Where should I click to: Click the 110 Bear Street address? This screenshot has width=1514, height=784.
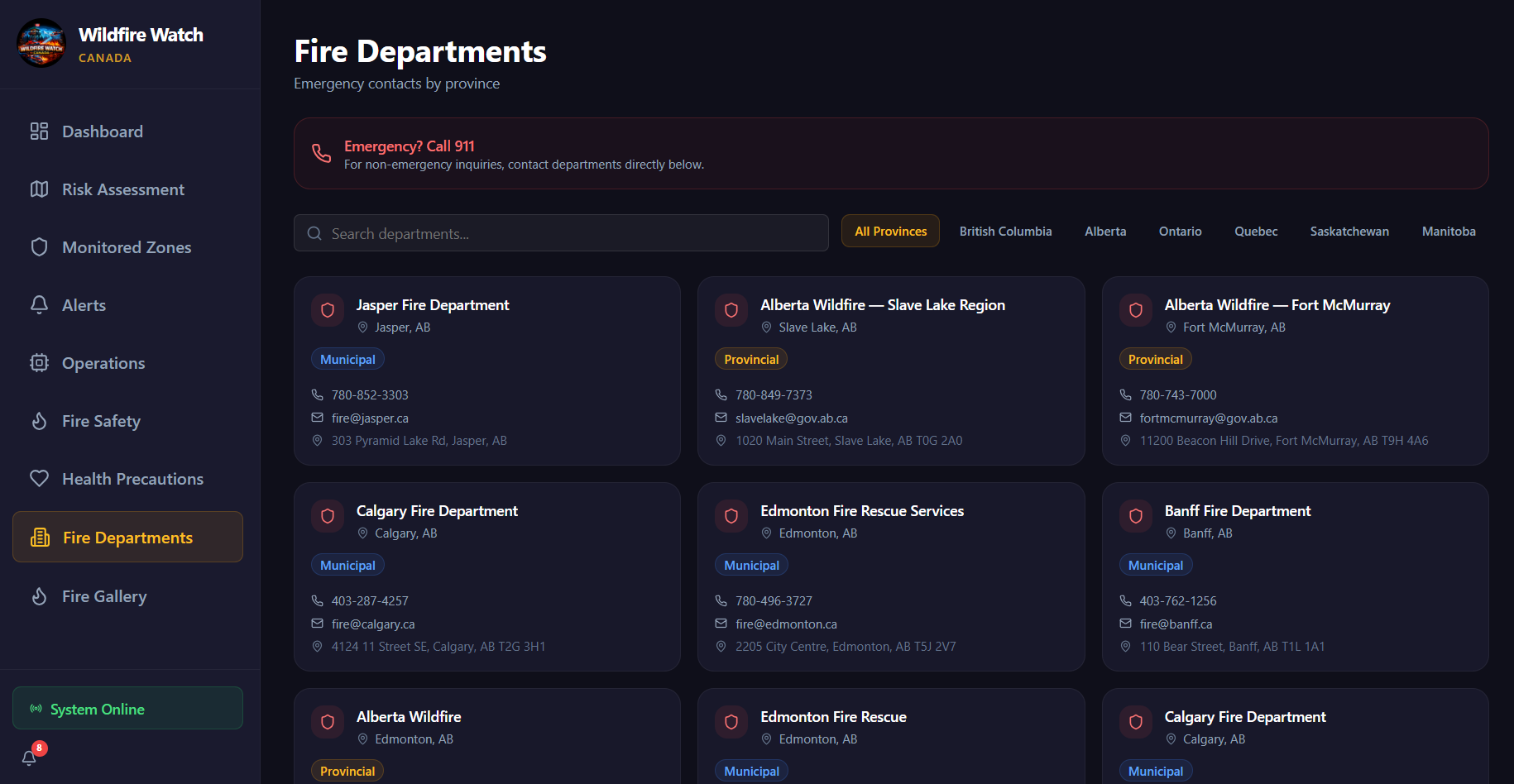click(1232, 647)
